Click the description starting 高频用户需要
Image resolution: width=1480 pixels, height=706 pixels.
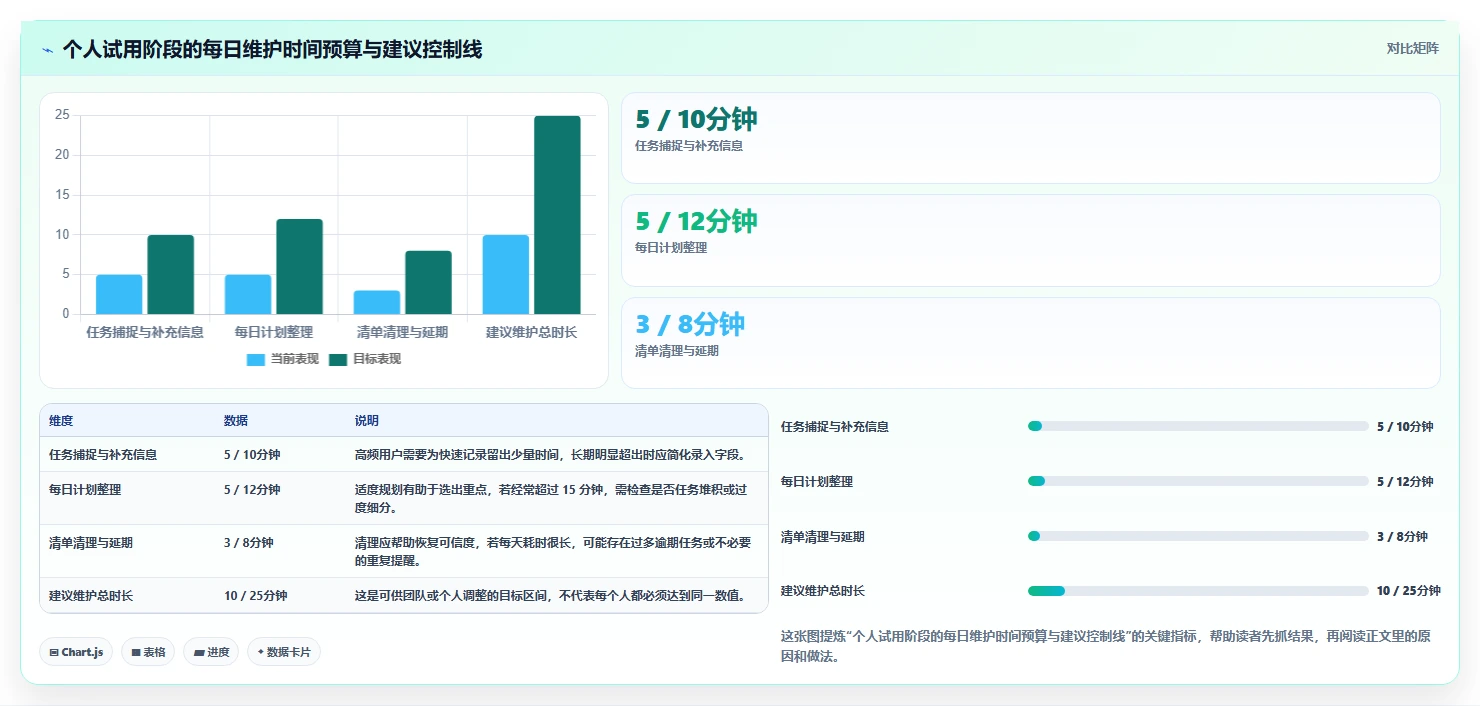point(551,454)
